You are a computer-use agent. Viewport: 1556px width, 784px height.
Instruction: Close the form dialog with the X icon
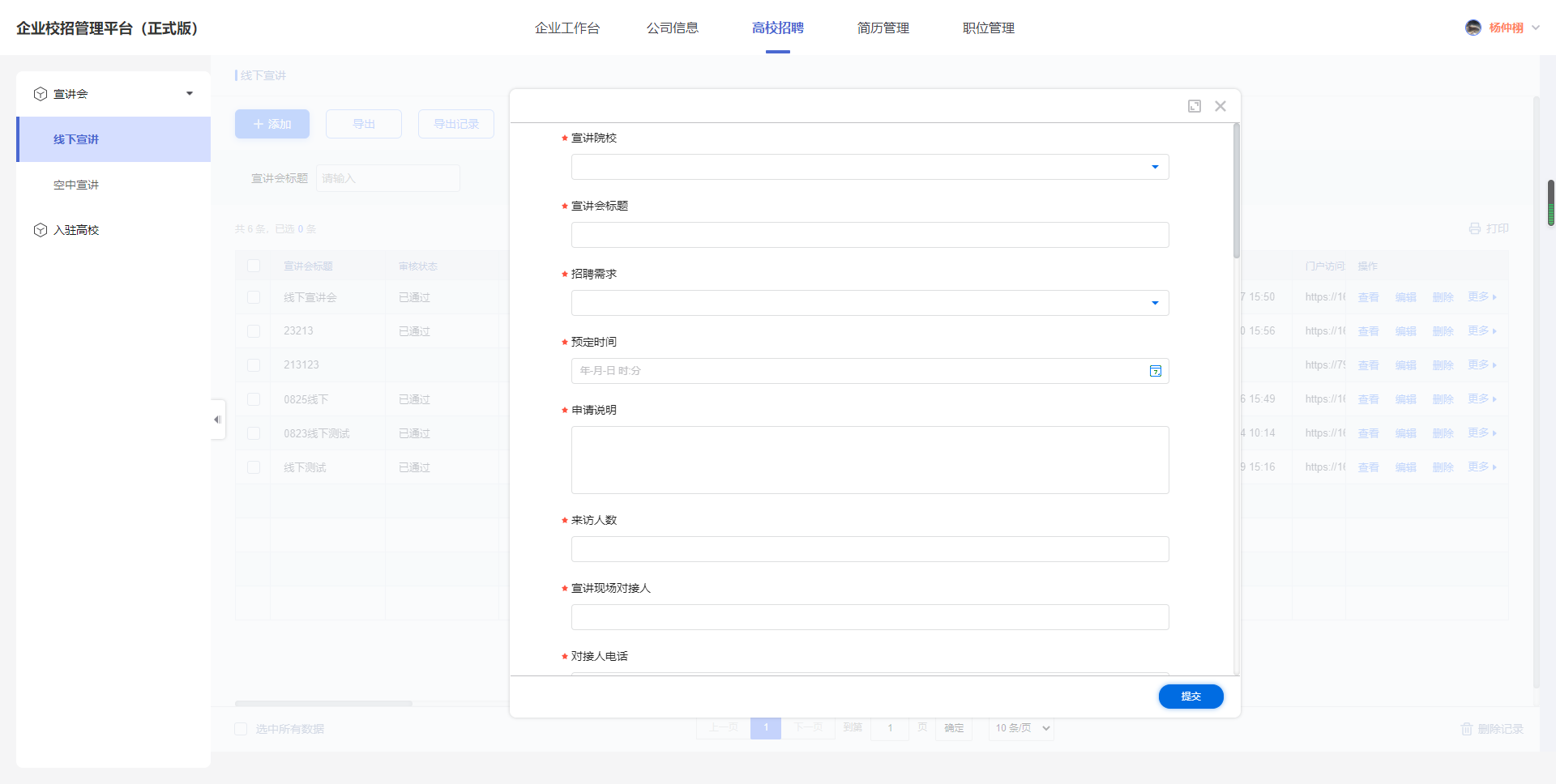tap(1220, 106)
